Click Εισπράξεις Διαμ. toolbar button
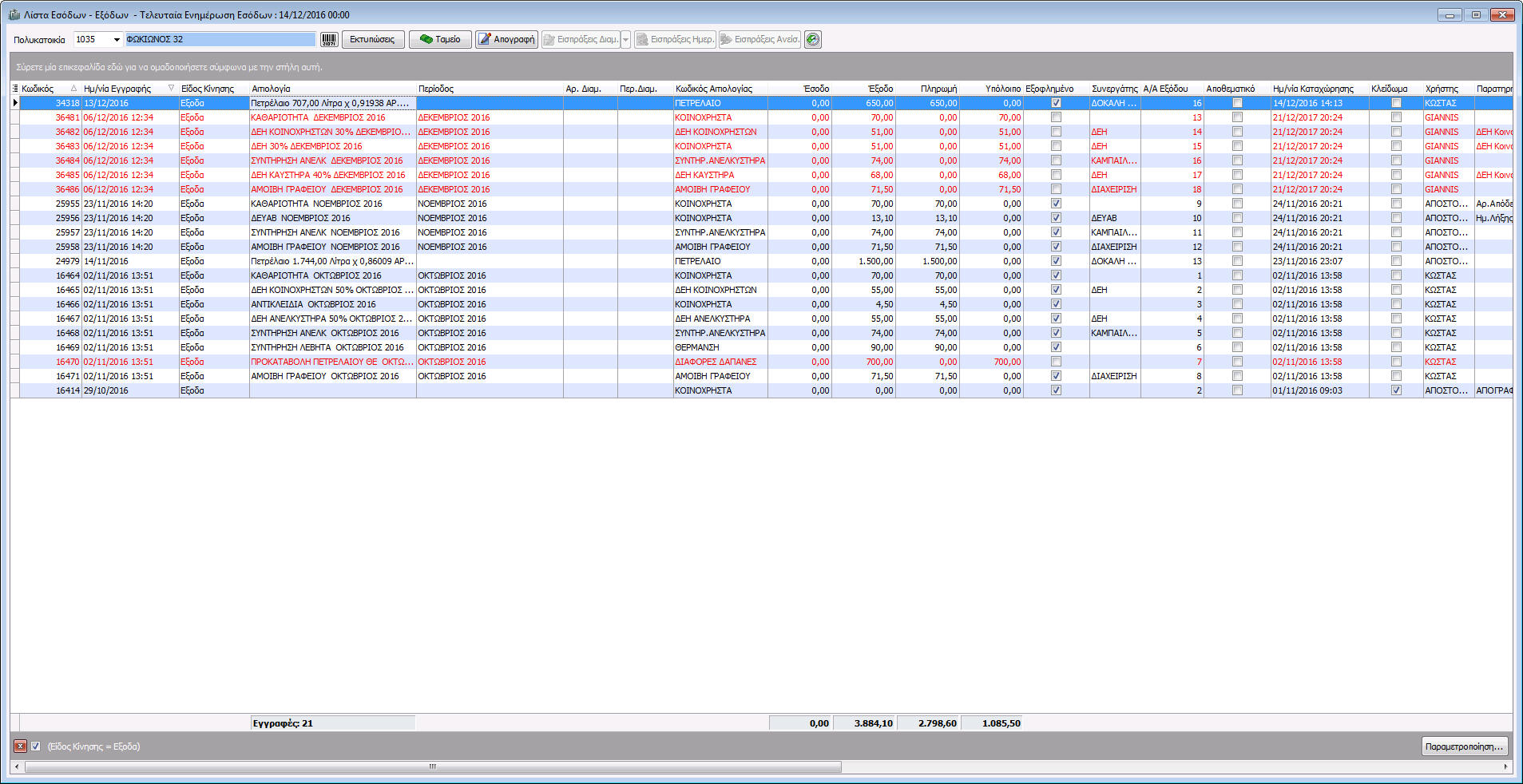The image size is (1523, 784). pos(581,39)
